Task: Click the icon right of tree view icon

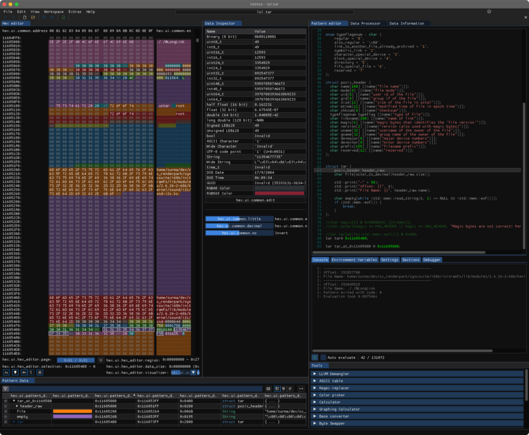Action: 283,389
